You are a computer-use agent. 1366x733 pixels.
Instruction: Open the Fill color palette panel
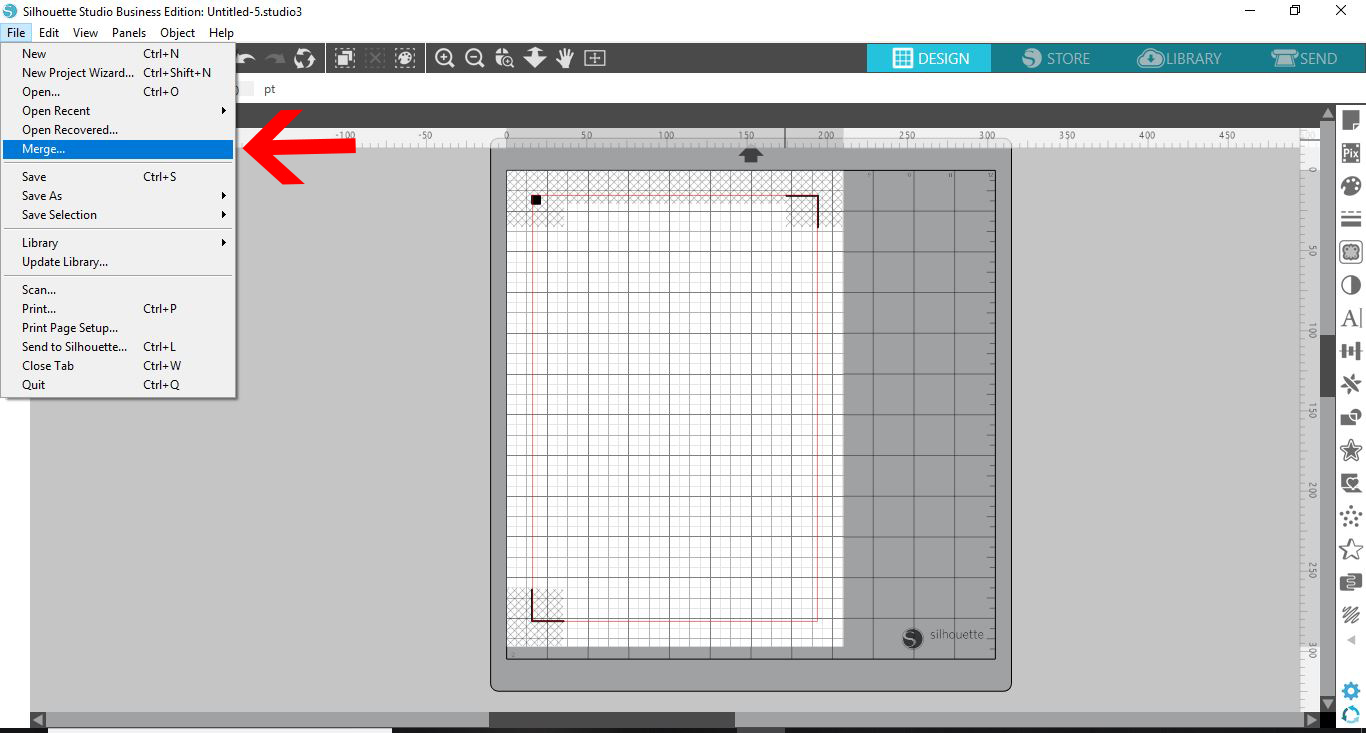pyautogui.click(x=1351, y=186)
